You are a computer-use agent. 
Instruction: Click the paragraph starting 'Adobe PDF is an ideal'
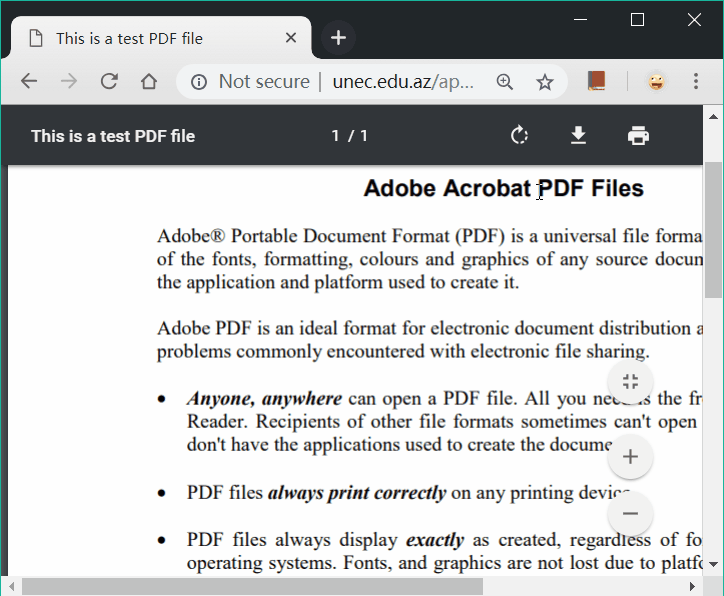429,340
